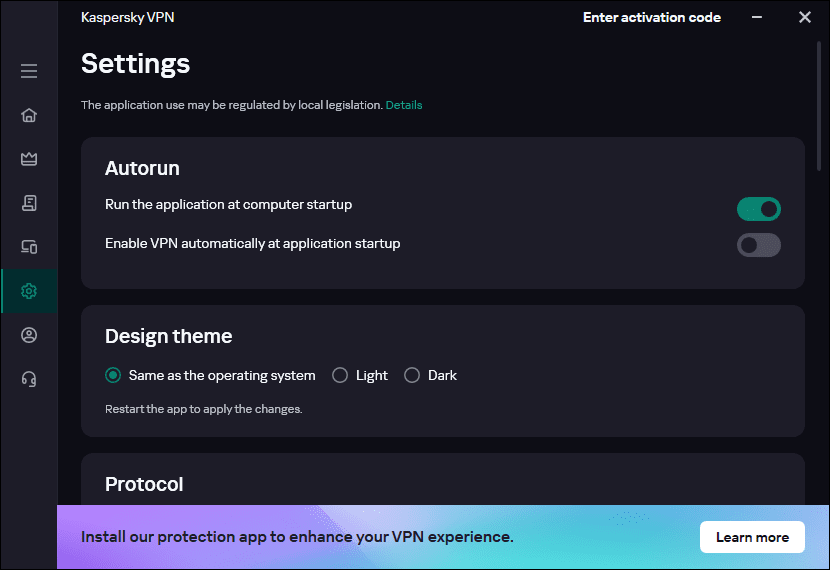Viewport: 830px width, 570px height.
Task: Open the crown premium subscription icon
Action: point(29,159)
